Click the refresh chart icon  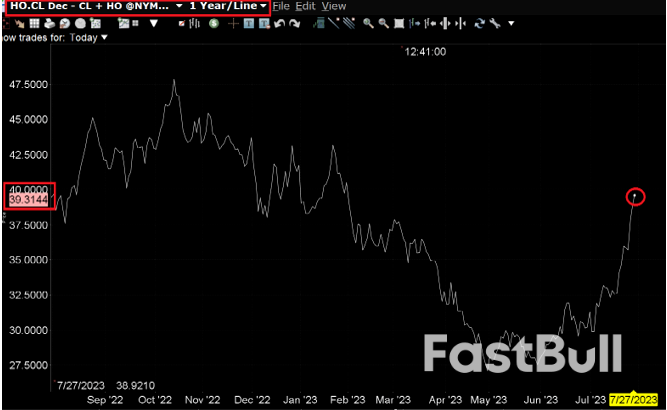[x=479, y=23]
